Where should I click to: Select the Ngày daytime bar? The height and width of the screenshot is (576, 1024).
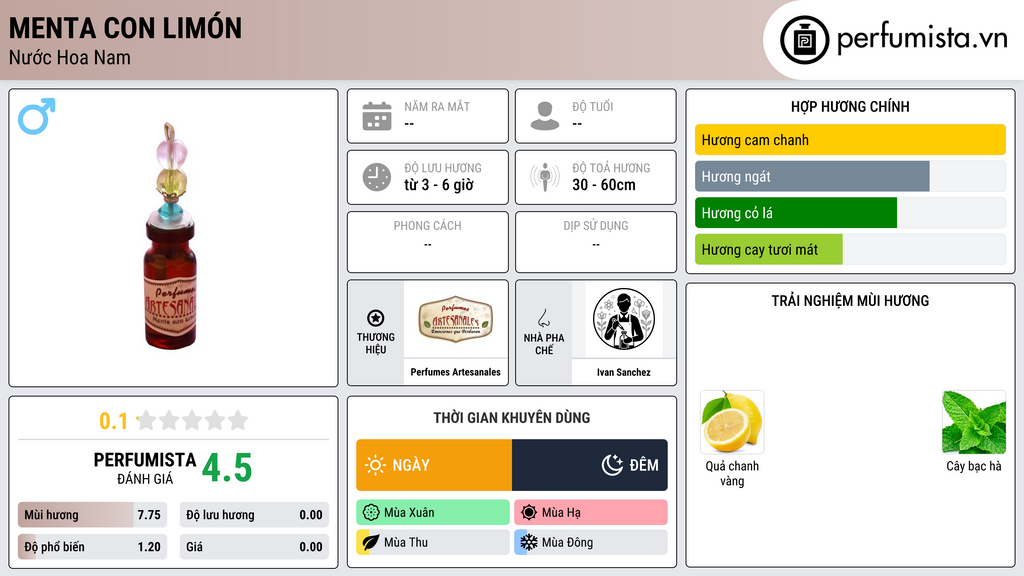pos(434,465)
